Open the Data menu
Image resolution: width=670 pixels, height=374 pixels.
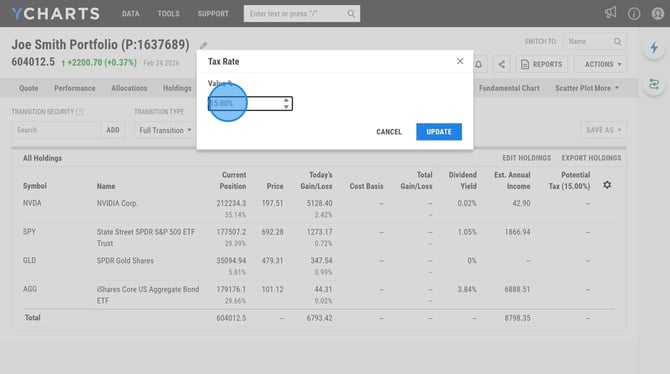click(x=130, y=14)
